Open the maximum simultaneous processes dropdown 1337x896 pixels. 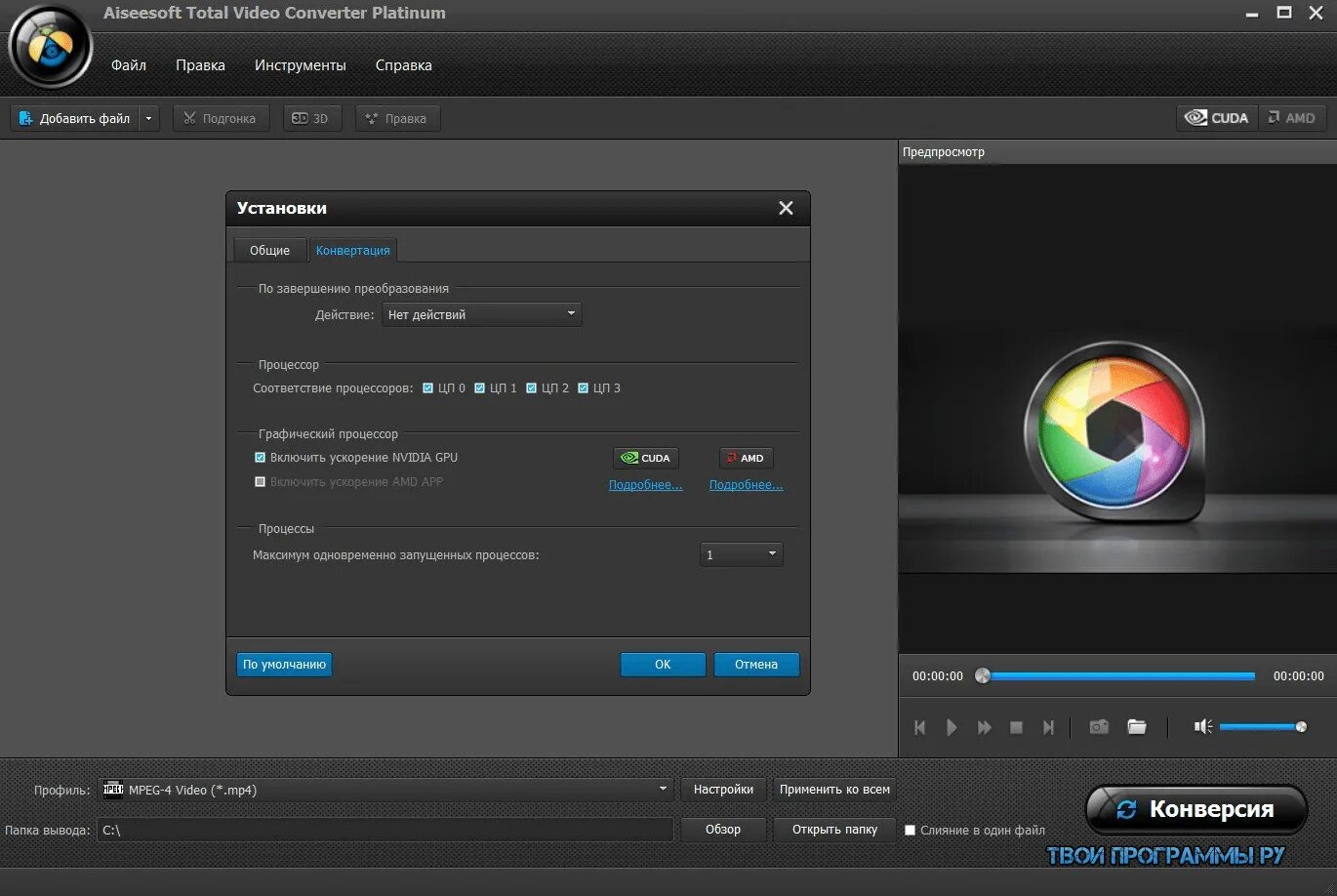[x=742, y=554]
